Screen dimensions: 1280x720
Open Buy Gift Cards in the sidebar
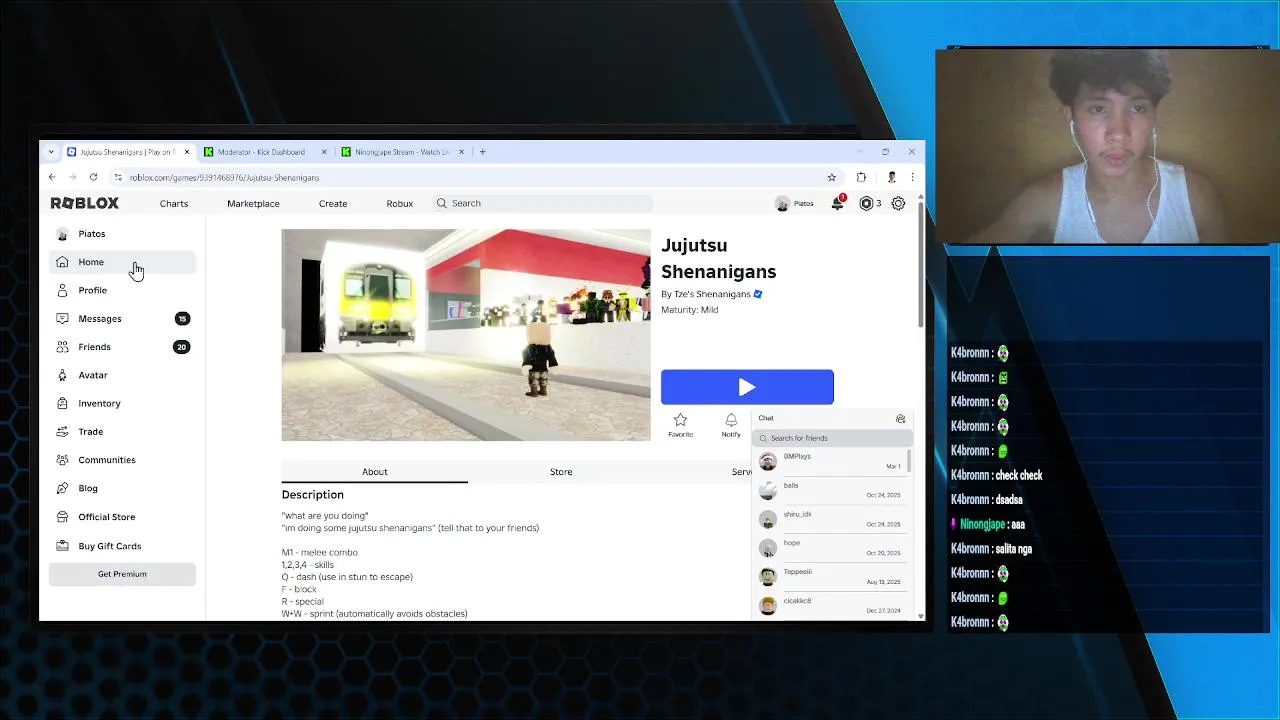pyautogui.click(x=122, y=546)
